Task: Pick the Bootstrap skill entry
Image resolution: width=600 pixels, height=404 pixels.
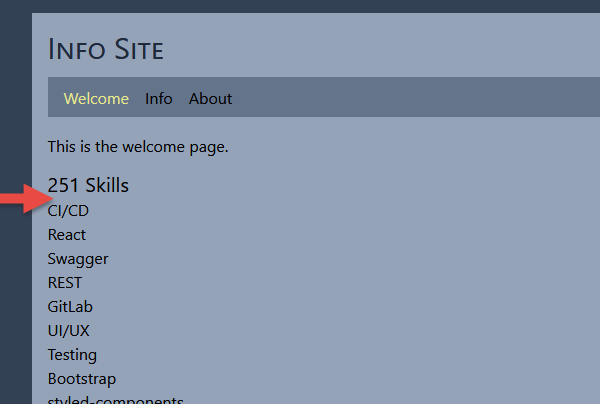Action: [x=82, y=378]
